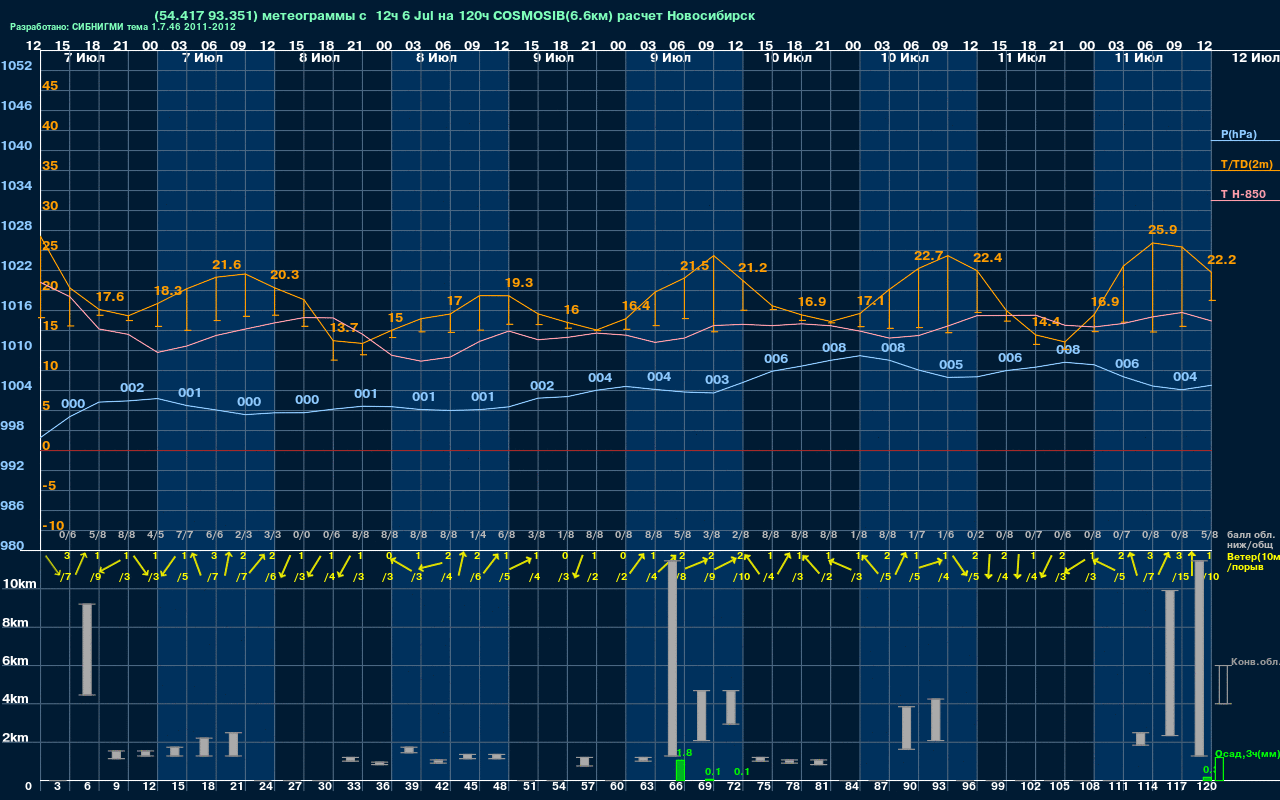Click the 17.1 temperature label
1280x800 pixels.
pos(871,301)
